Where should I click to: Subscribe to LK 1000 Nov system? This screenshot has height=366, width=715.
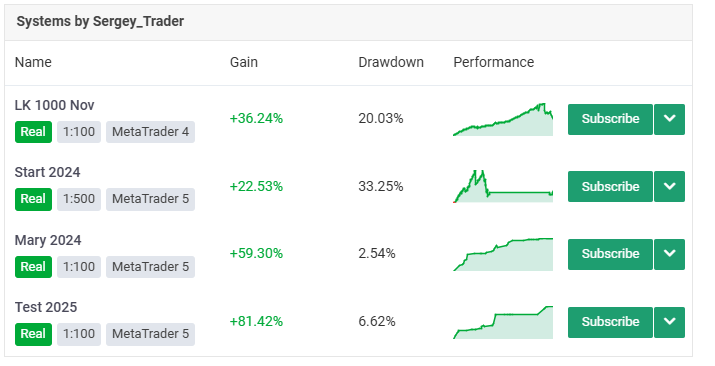click(x=610, y=119)
